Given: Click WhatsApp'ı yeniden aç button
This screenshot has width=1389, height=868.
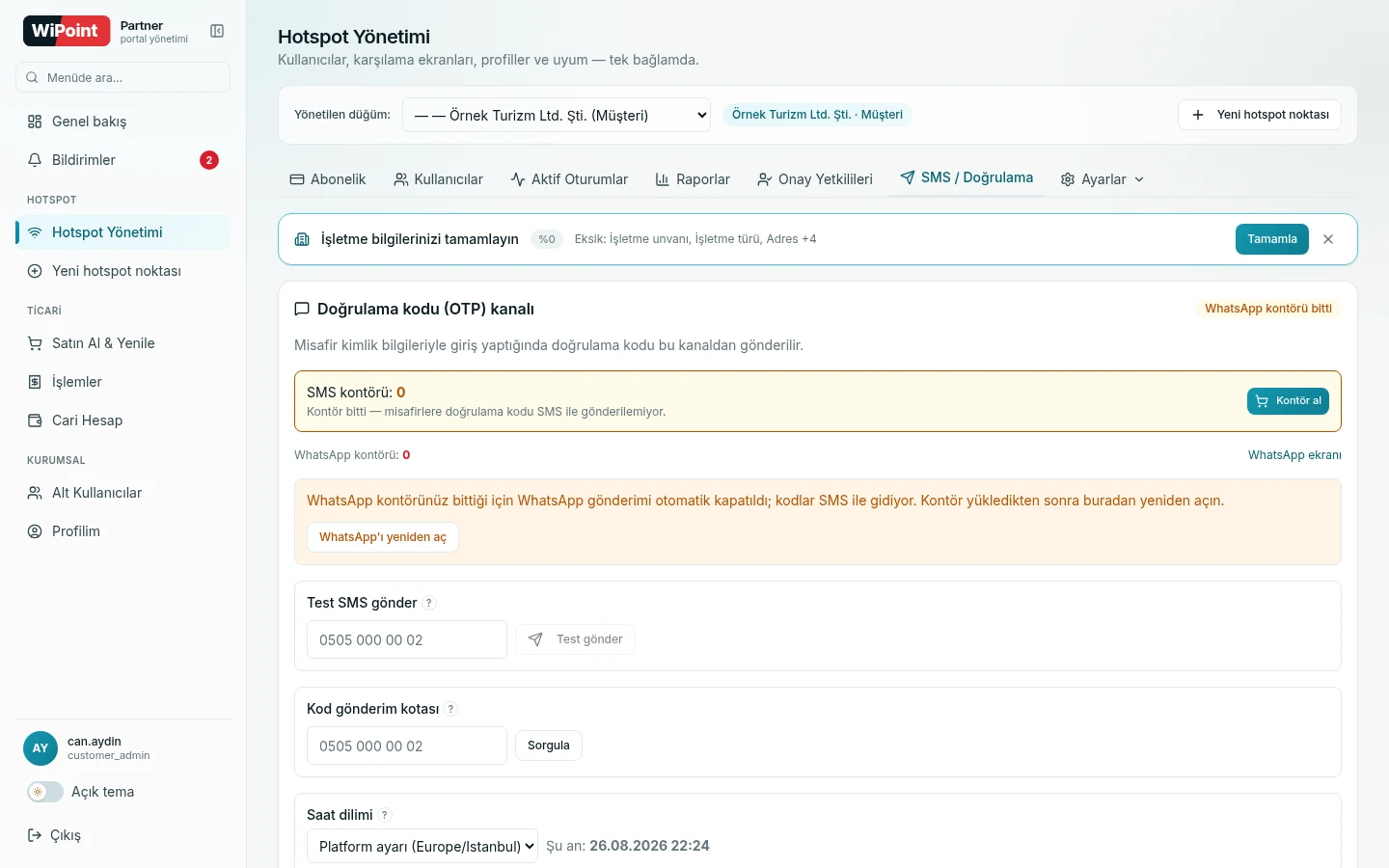Looking at the screenshot, I should tap(383, 537).
